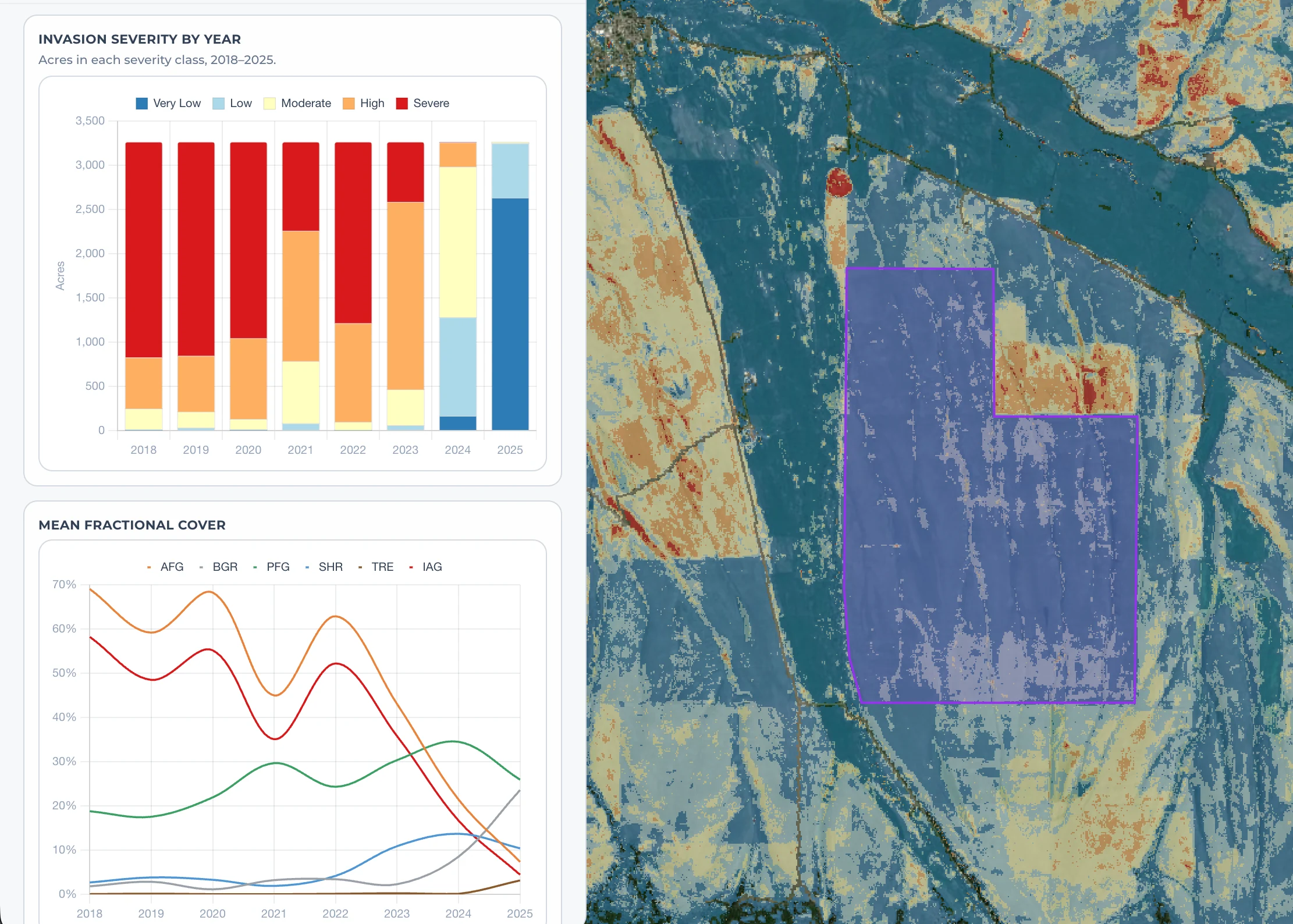
Task: Click the 'Acres in each severity class' subtitle
Action: tap(157, 60)
